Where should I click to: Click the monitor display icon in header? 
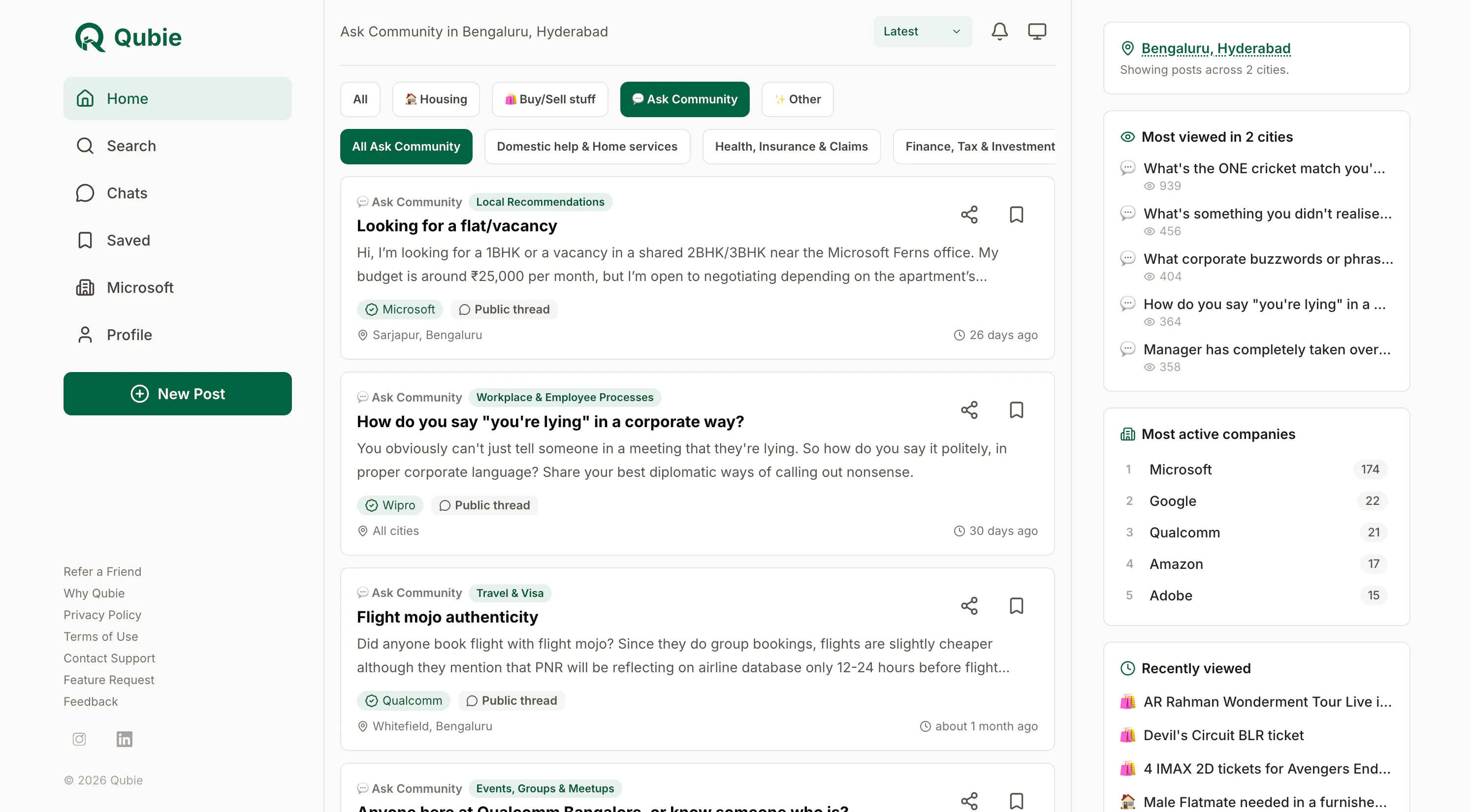[1037, 31]
